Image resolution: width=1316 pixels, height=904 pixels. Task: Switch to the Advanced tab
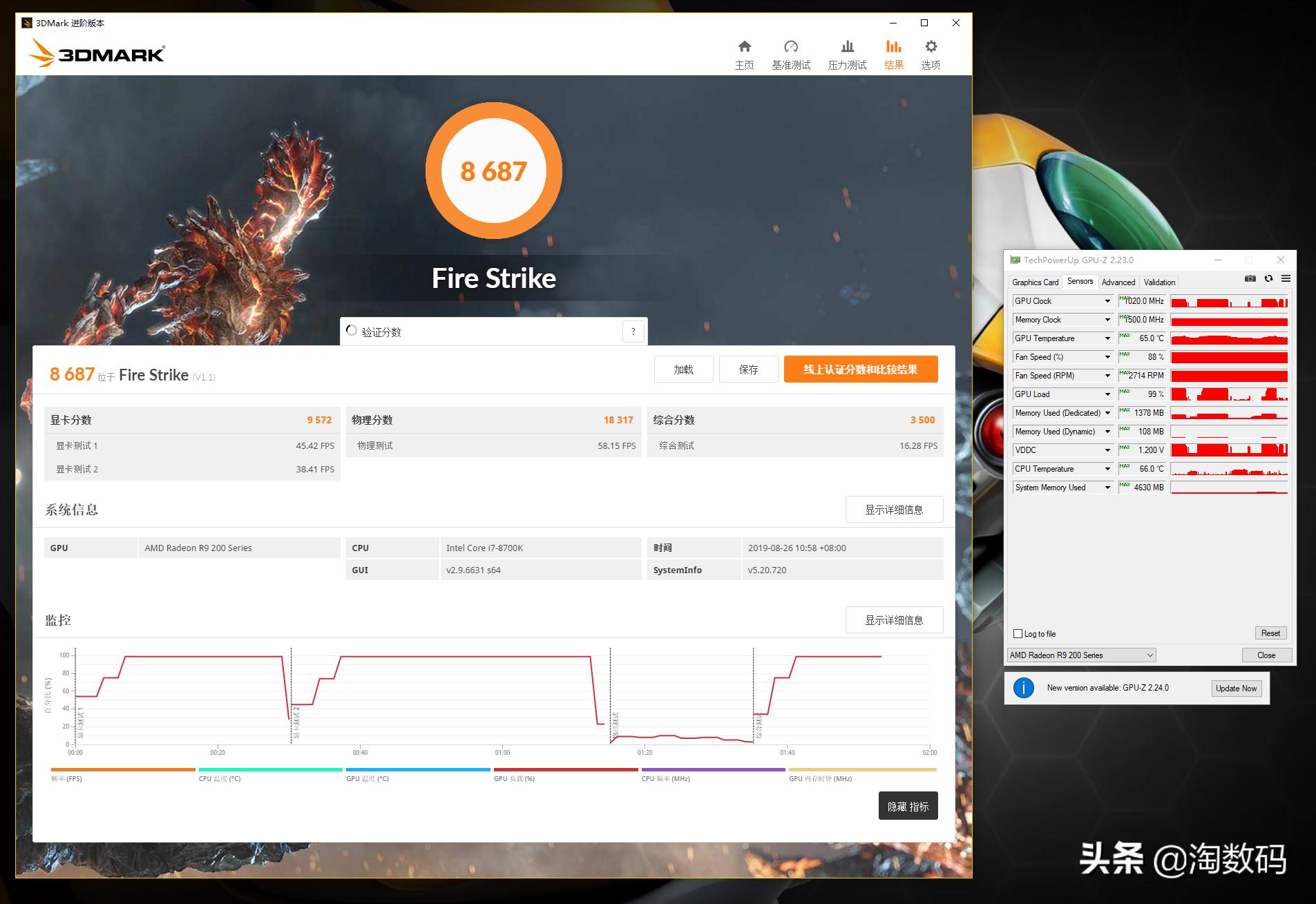(1118, 282)
